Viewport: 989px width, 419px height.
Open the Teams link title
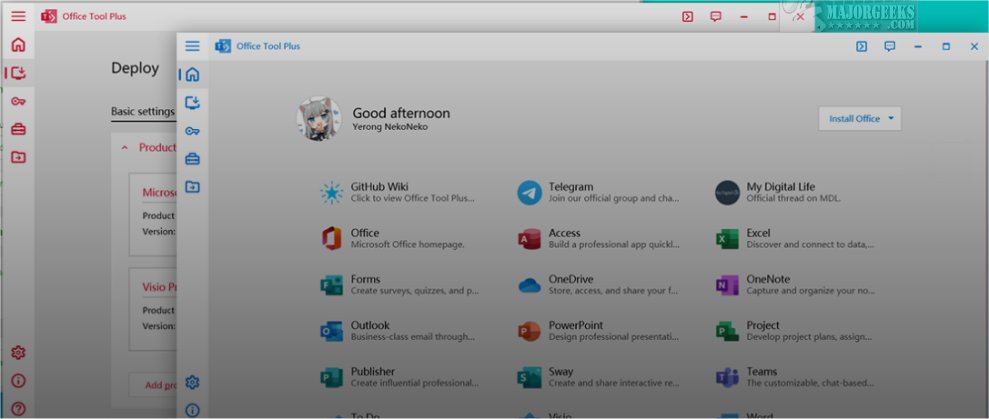click(762, 371)
